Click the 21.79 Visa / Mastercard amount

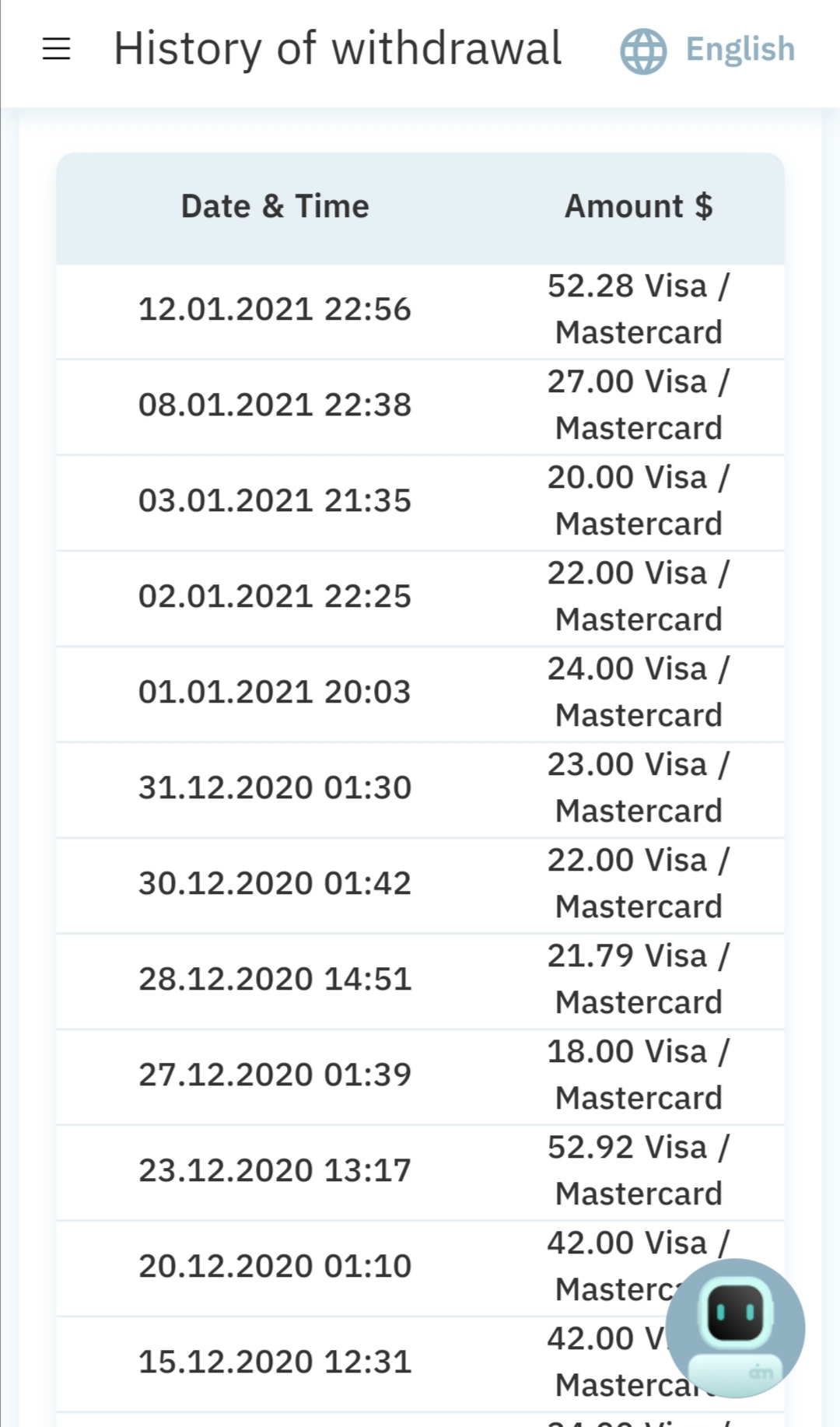638,979
